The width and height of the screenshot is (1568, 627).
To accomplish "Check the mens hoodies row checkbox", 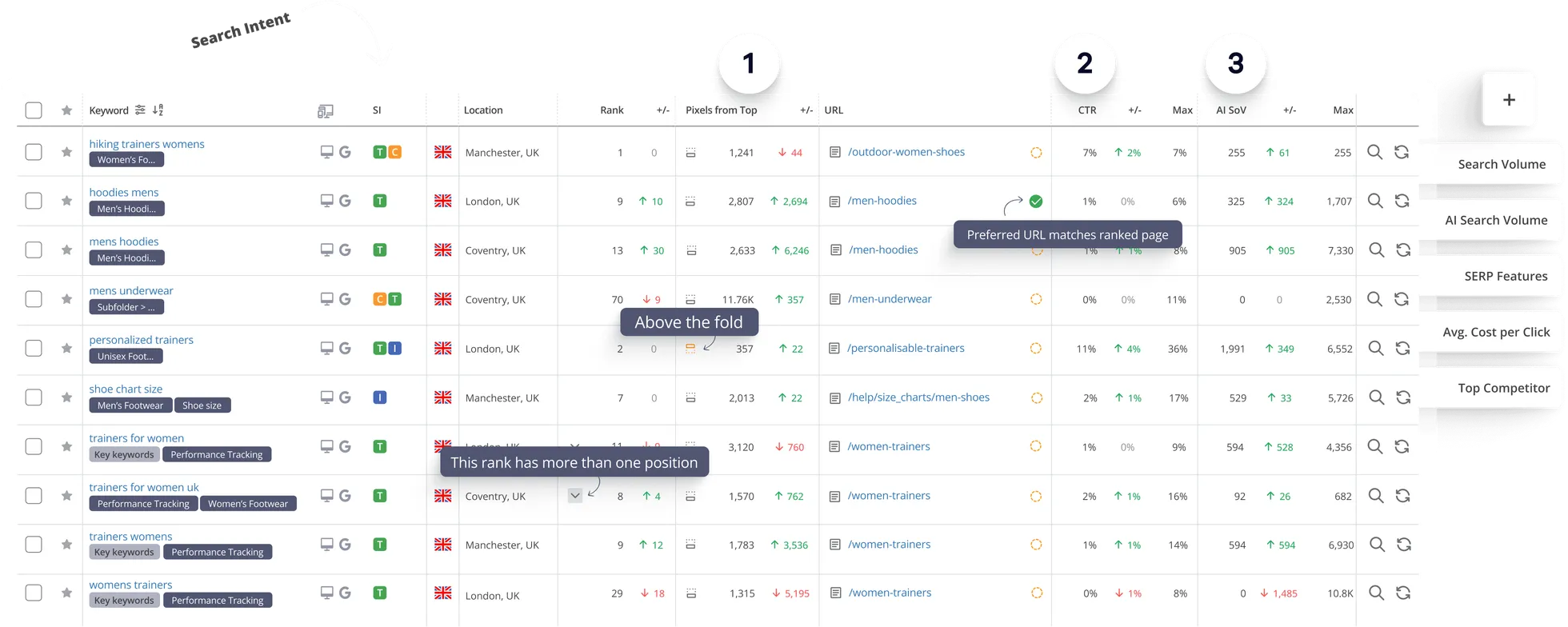I will pos(34,250).
